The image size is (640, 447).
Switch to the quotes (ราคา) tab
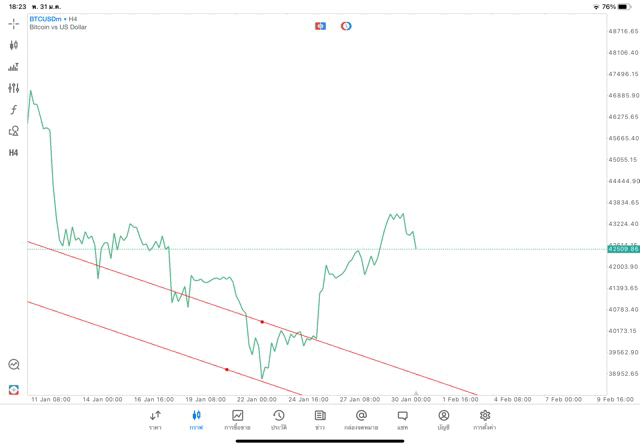[x=155, y=419]
